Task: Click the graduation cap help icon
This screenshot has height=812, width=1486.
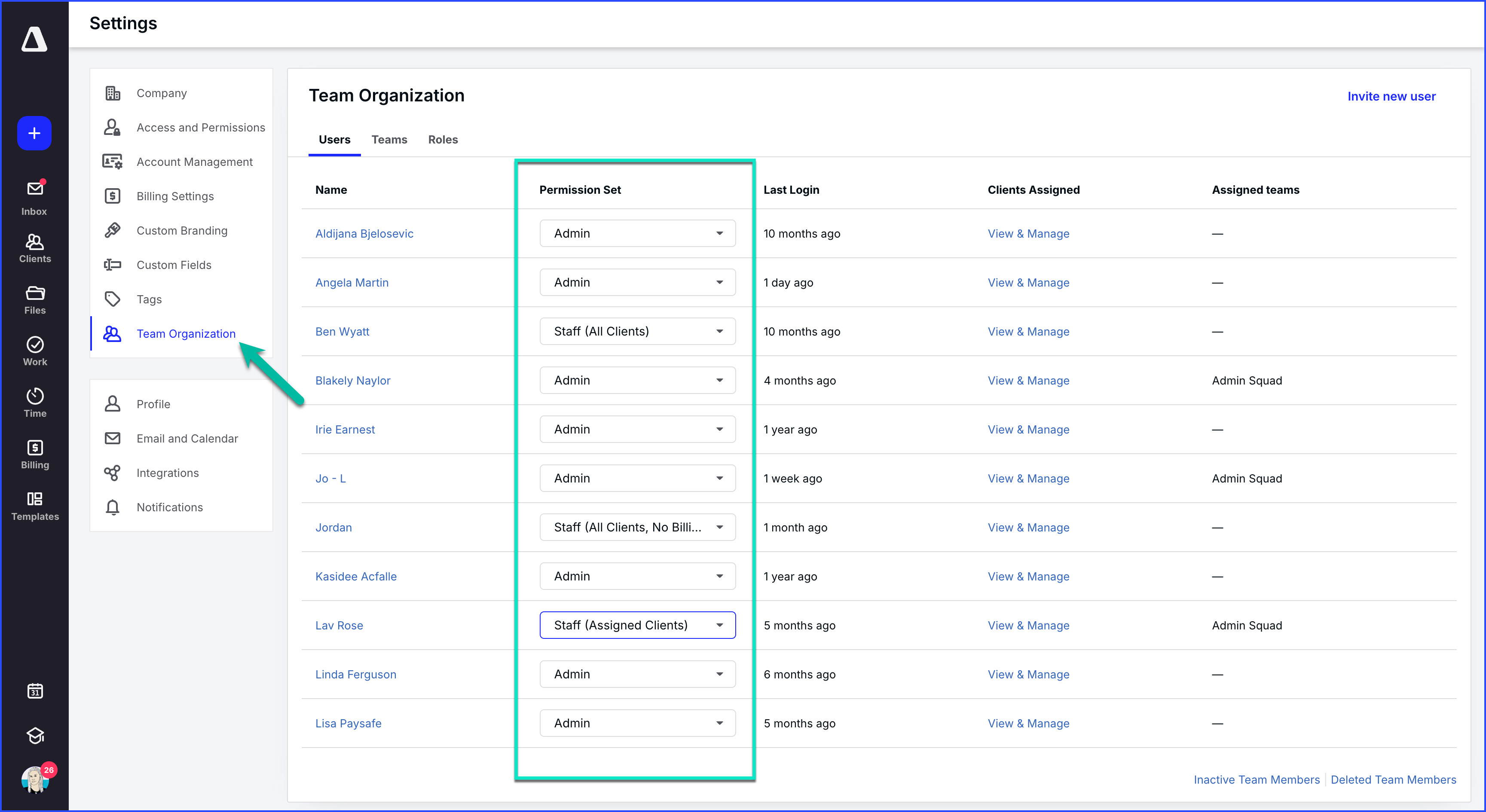Action: point(35,735)
